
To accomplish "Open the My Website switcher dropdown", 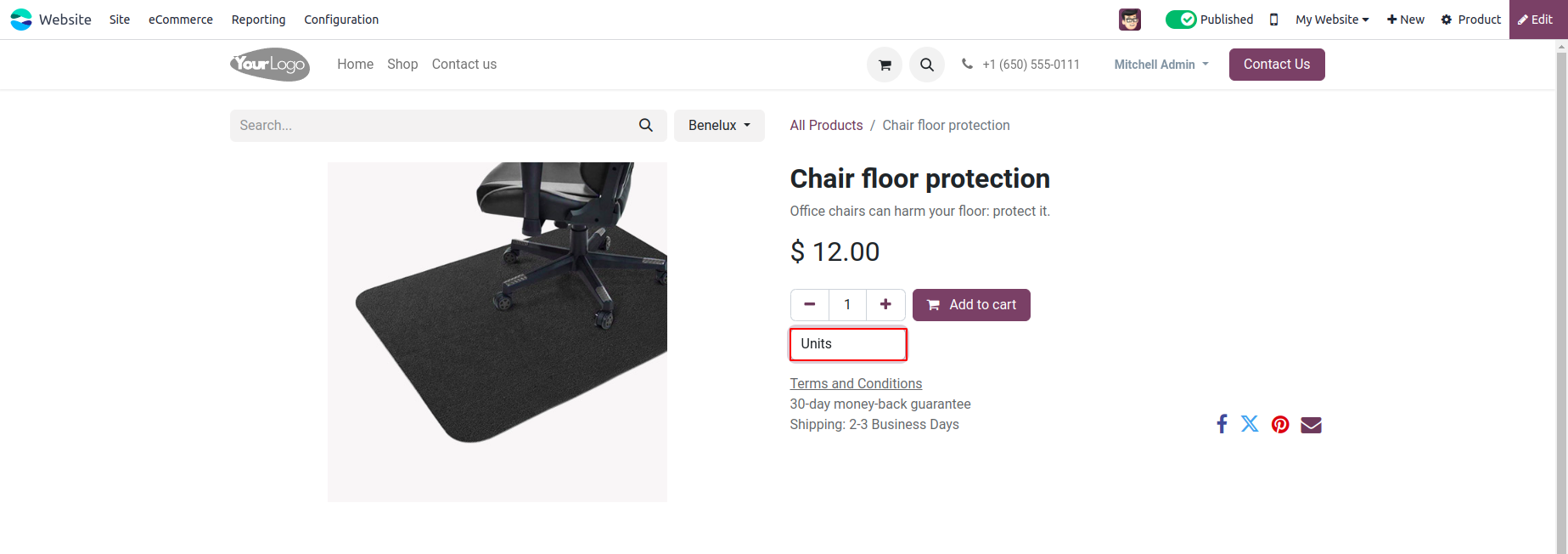I will click(1332, 20).
